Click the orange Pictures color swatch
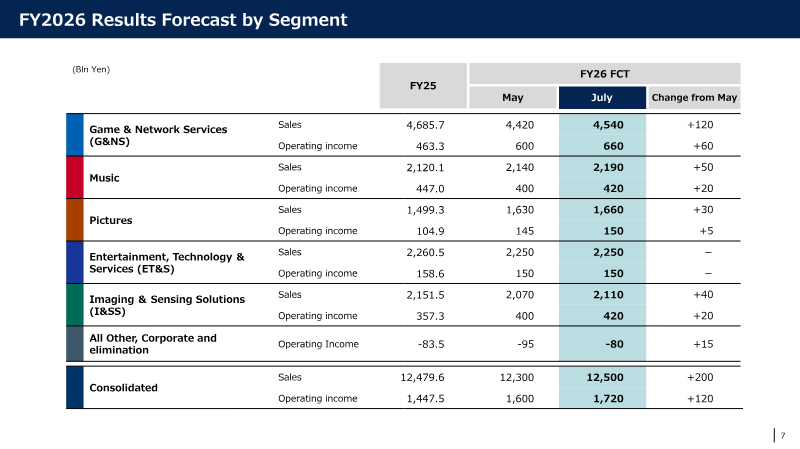This screenshot has height=449, width=800. click(x=74, y=220)
